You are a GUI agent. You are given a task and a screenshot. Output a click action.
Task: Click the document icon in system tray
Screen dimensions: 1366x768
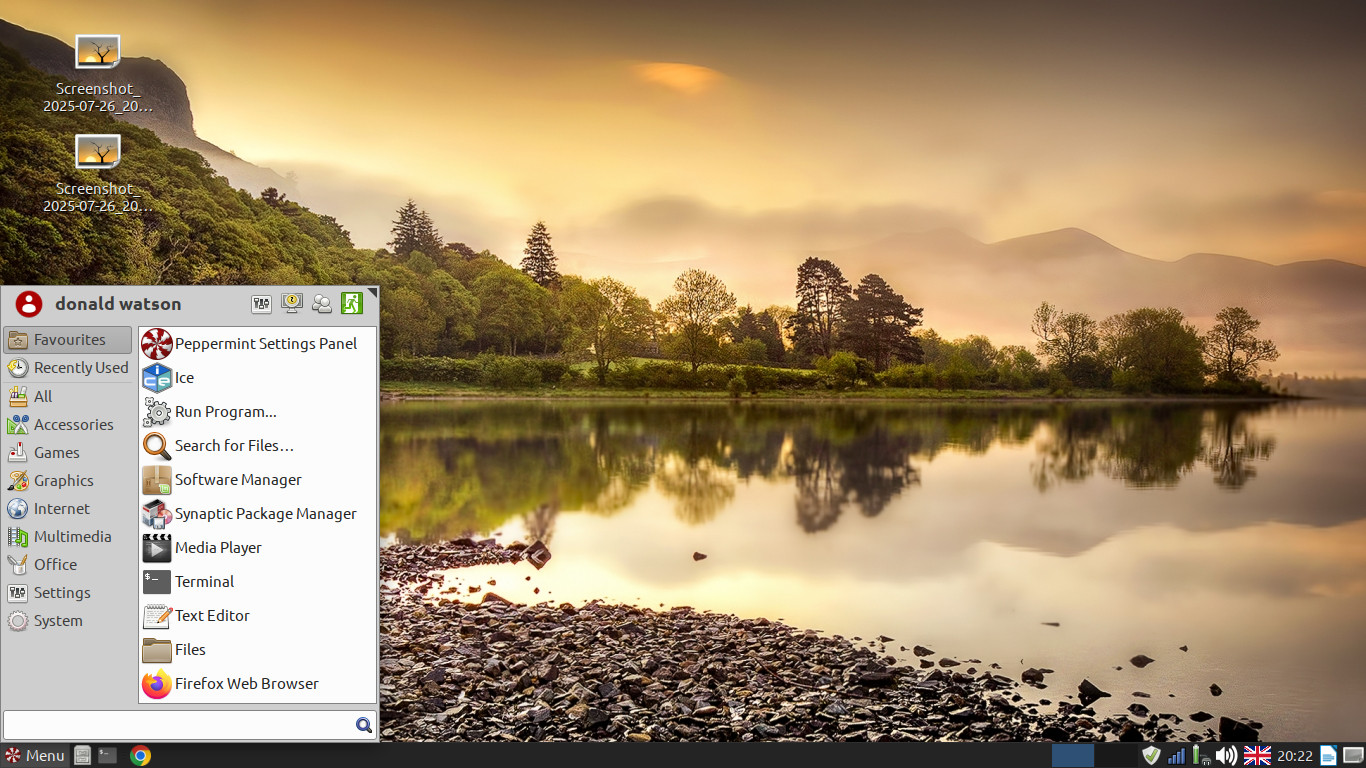coord(1328,756)
